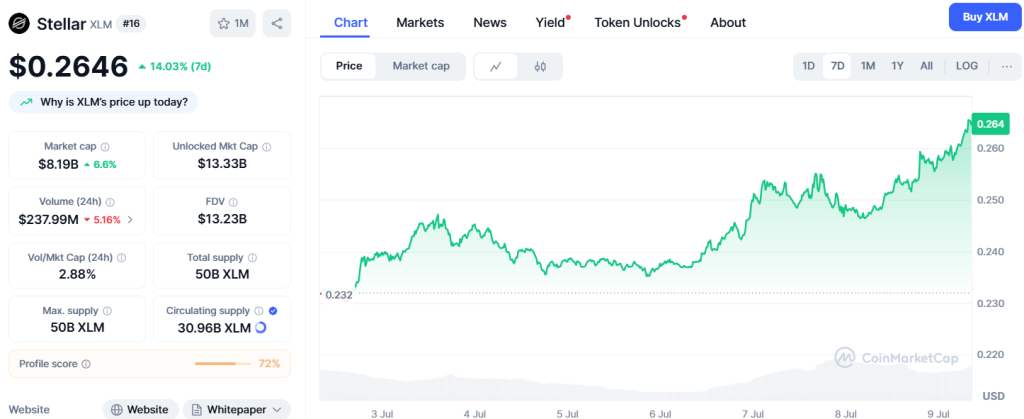Image resolution: width=1024 pixels, height=419 pixels.
Task: Click the $8.19B market cap value
Action: coord(57,164)
